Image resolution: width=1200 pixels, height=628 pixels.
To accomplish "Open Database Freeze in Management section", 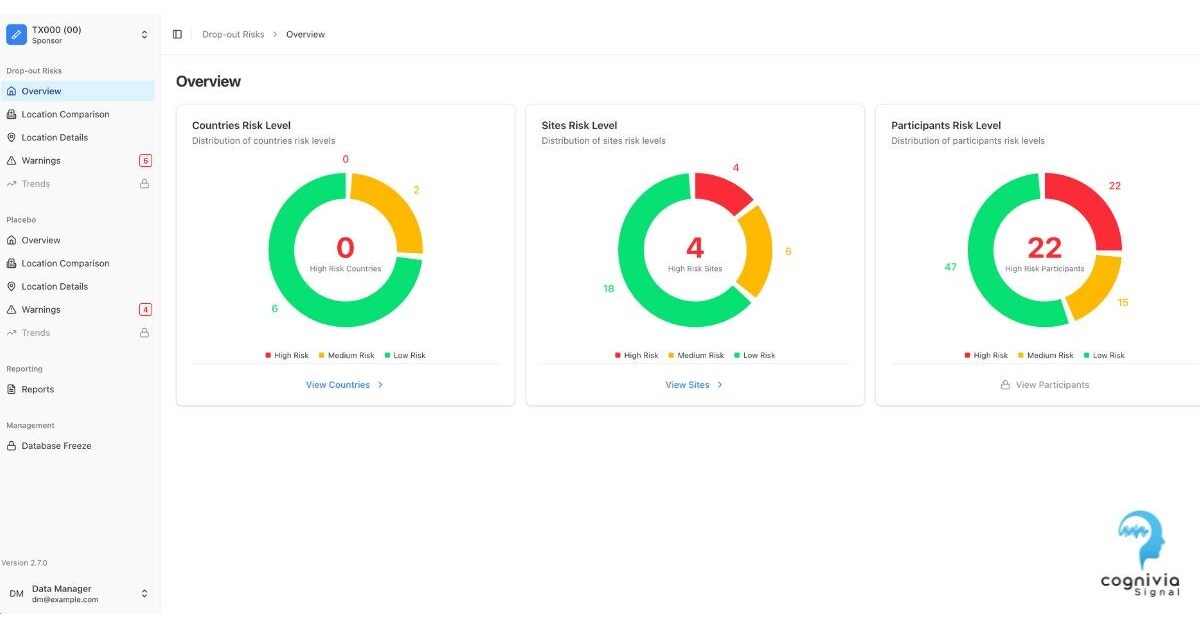I will 56,446.
